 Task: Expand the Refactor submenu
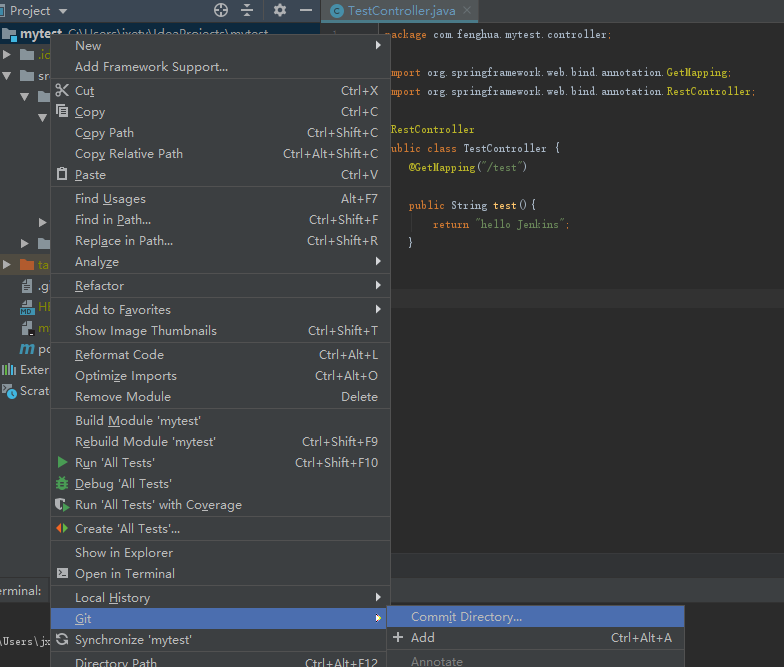pyautogui.click(x=378, y=286)
